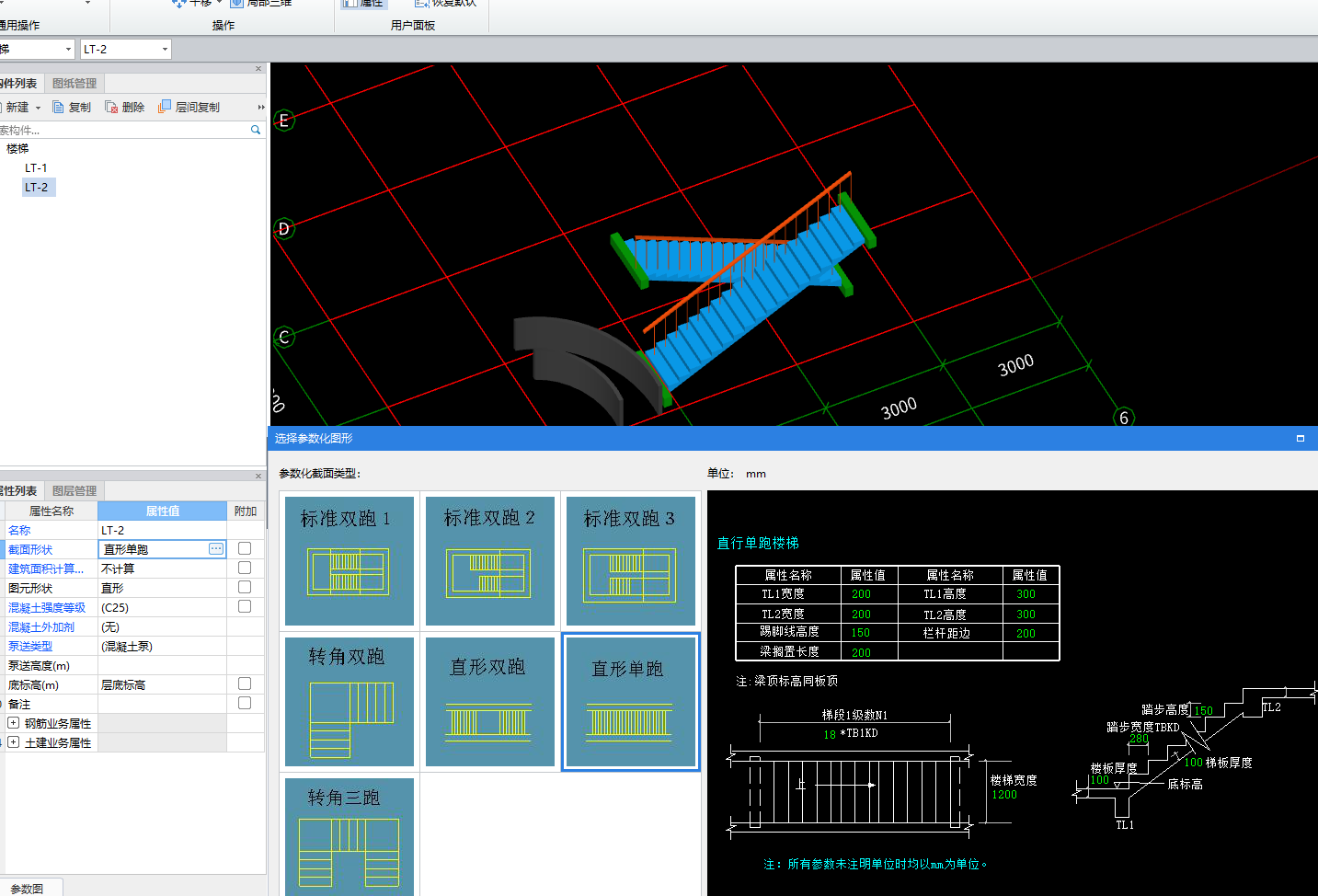Toggle the 建筑面积计算 row 附加 checkbox
Viewport: 1318px width, 896px height.
coord(245,568)
